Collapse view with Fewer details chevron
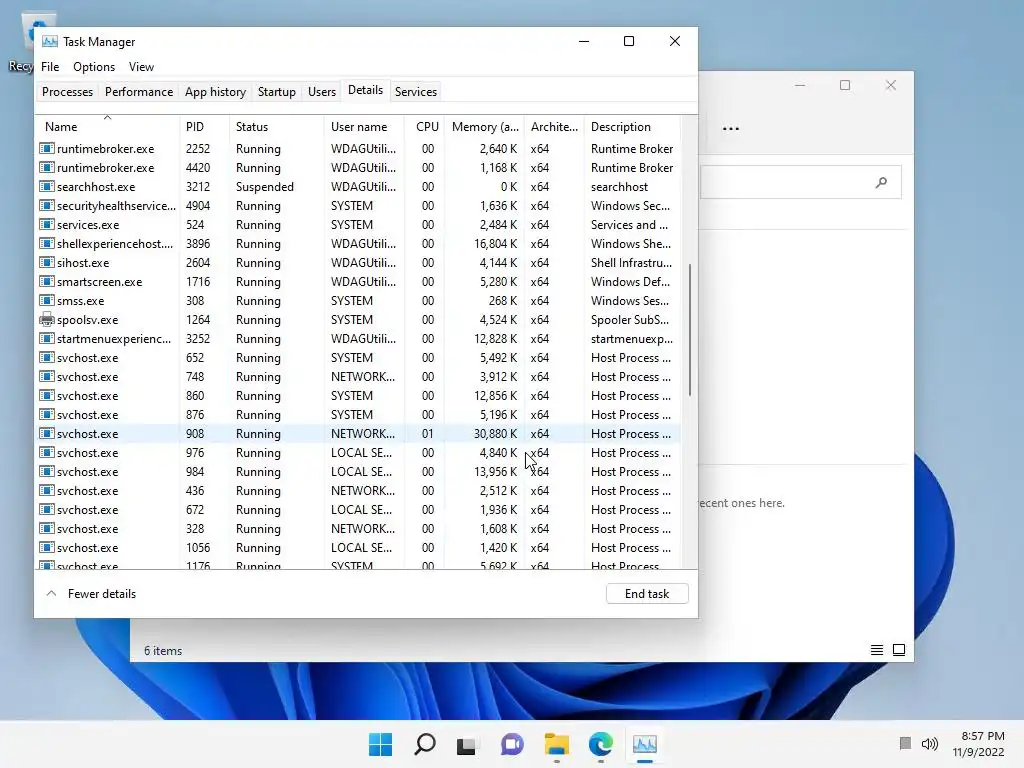The image size is (1024, 768). coord(52,594)
